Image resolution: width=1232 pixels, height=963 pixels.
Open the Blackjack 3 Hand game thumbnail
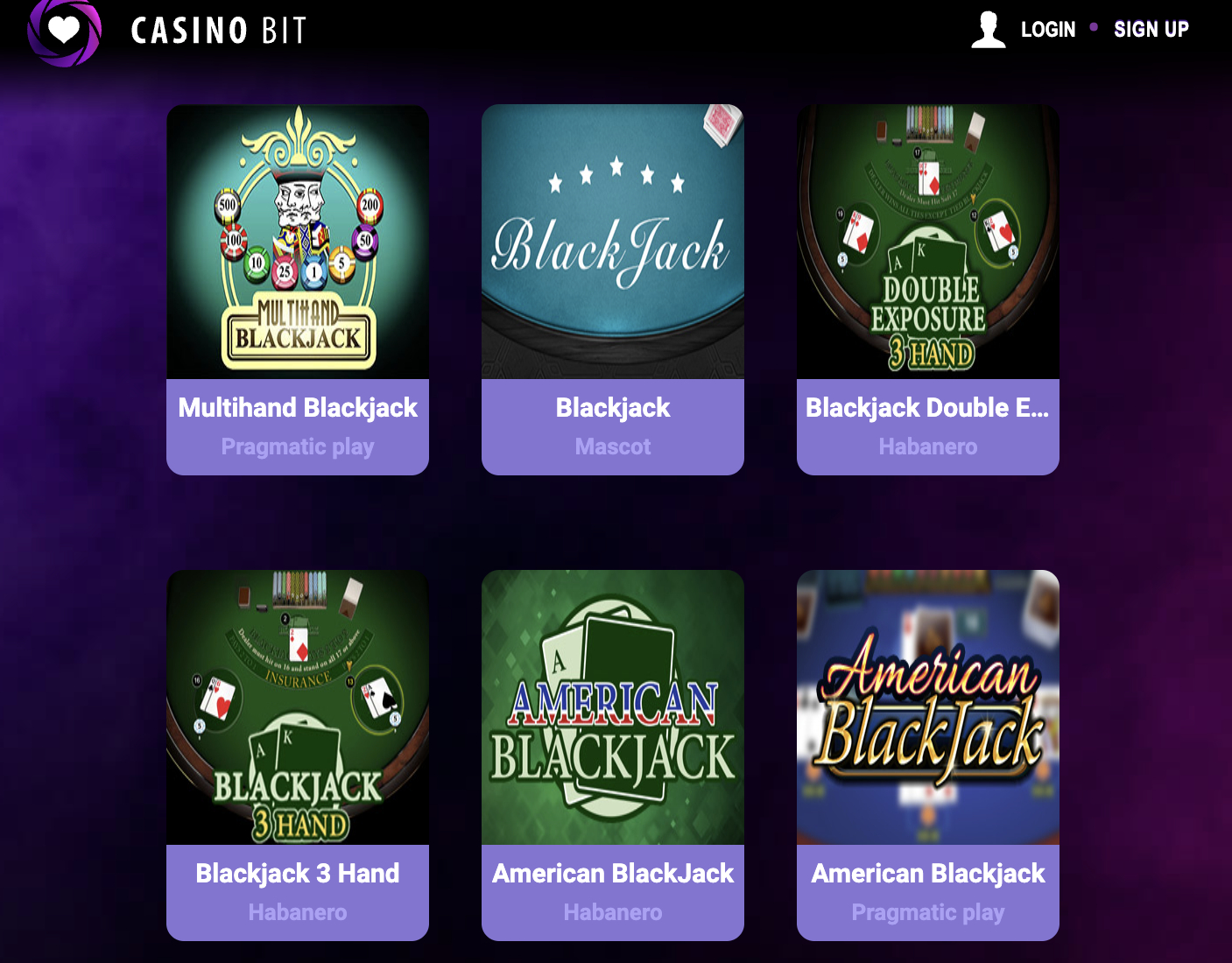pyautogui.click(x=298, y=707)
